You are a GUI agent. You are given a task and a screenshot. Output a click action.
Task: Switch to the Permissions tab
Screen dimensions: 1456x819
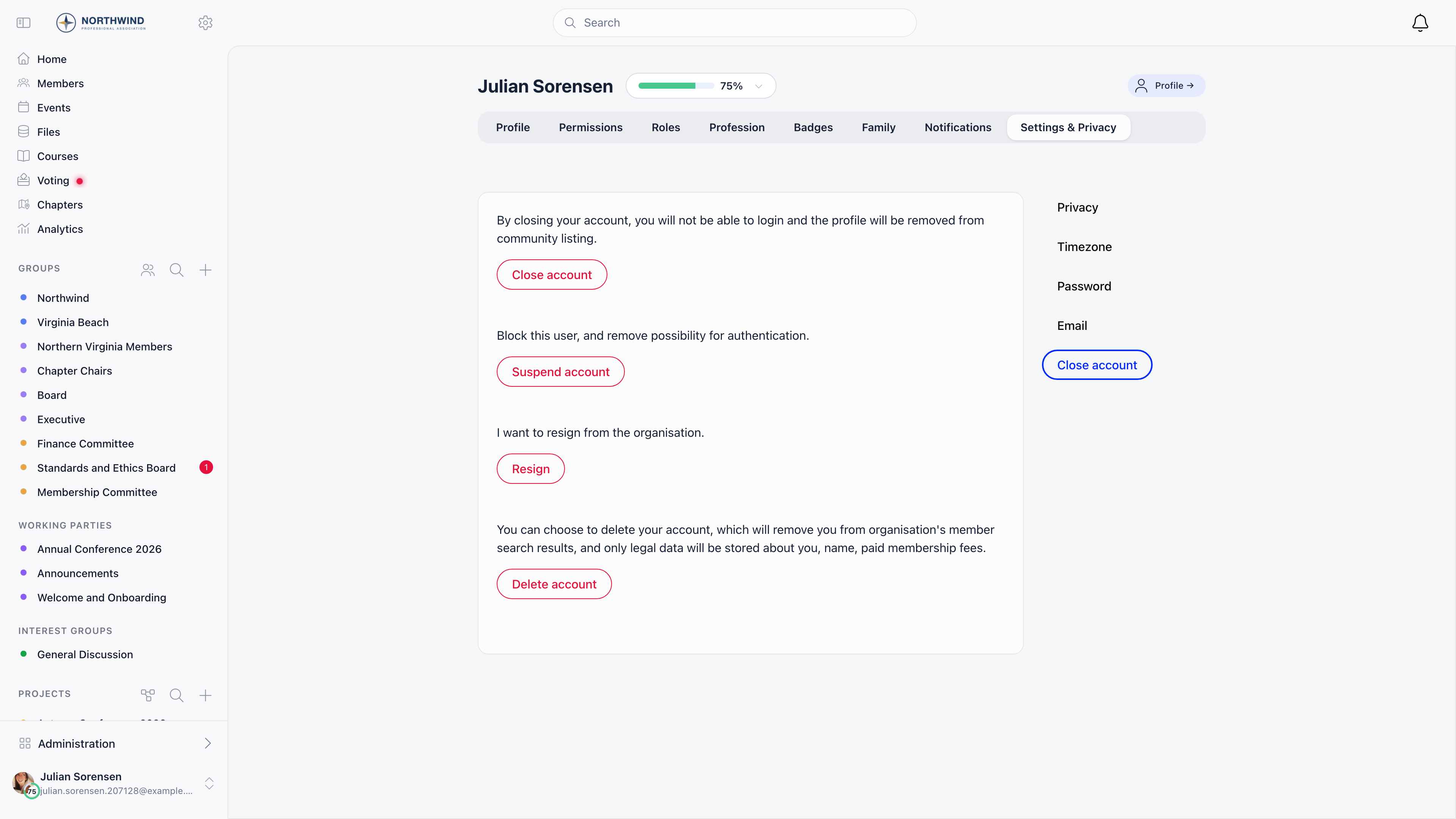[591, 127]
